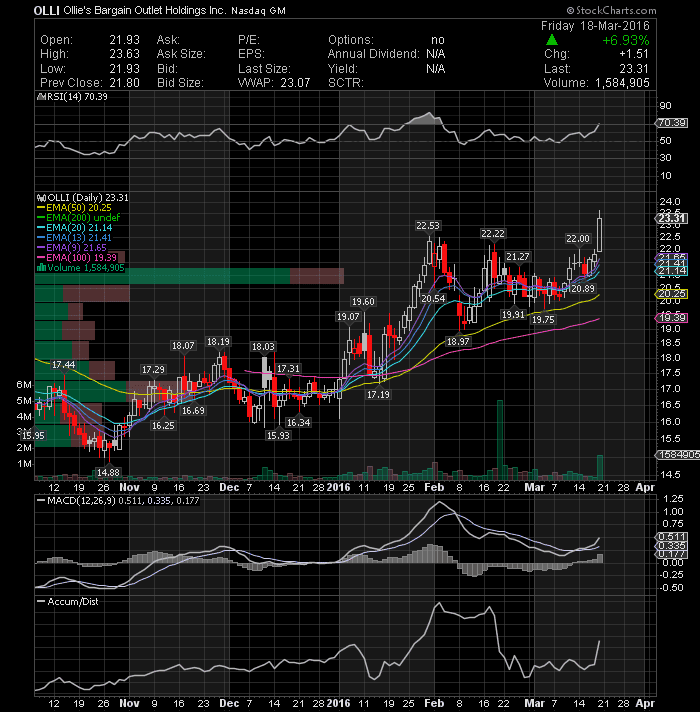Click the RSI(14) 70.39 indicator label
700x712 pixels.
point(73,97)
